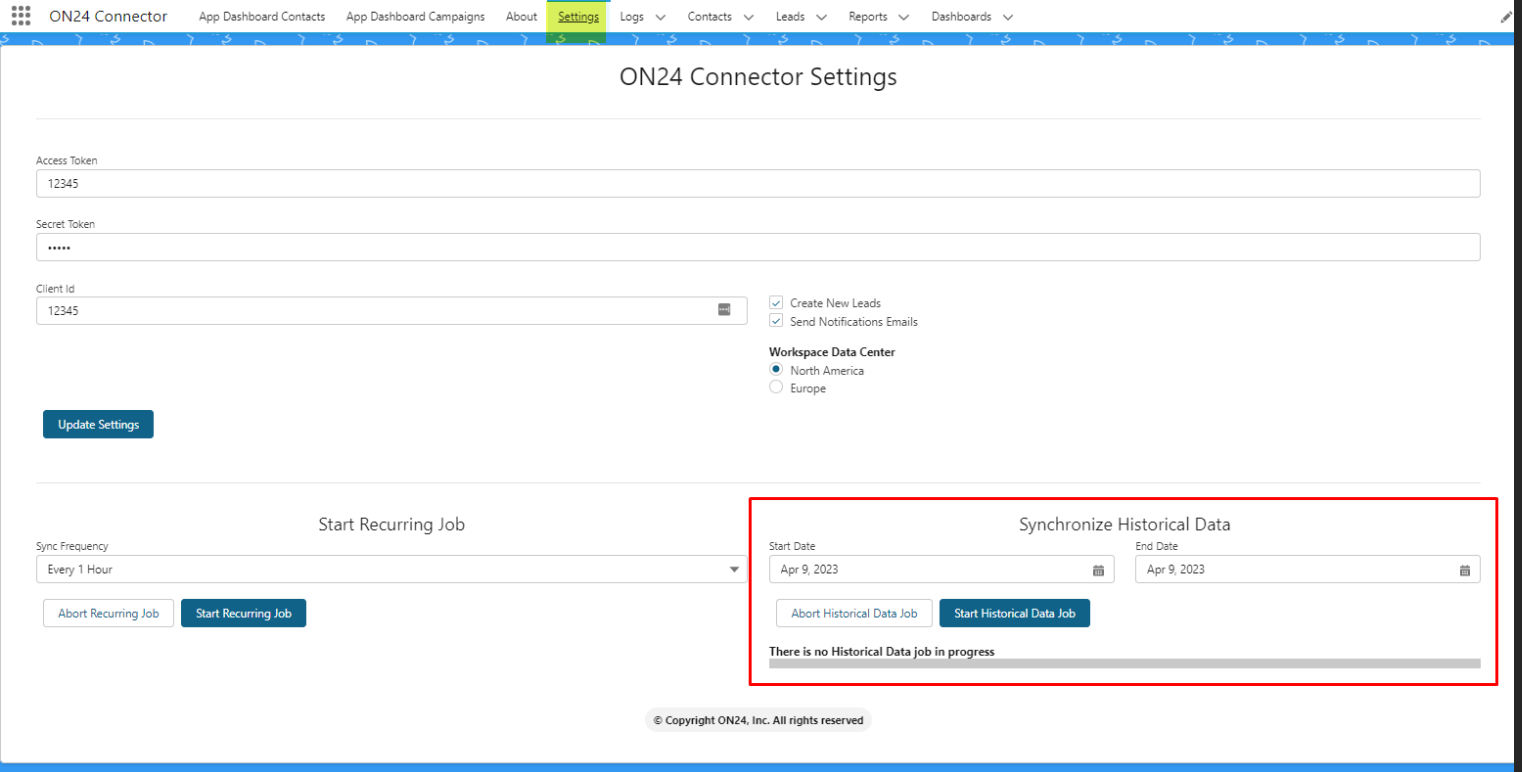Viewport: 1522px width, 772px height.
Task: Click the Workspace Data Center label
Action: [832, 352]
